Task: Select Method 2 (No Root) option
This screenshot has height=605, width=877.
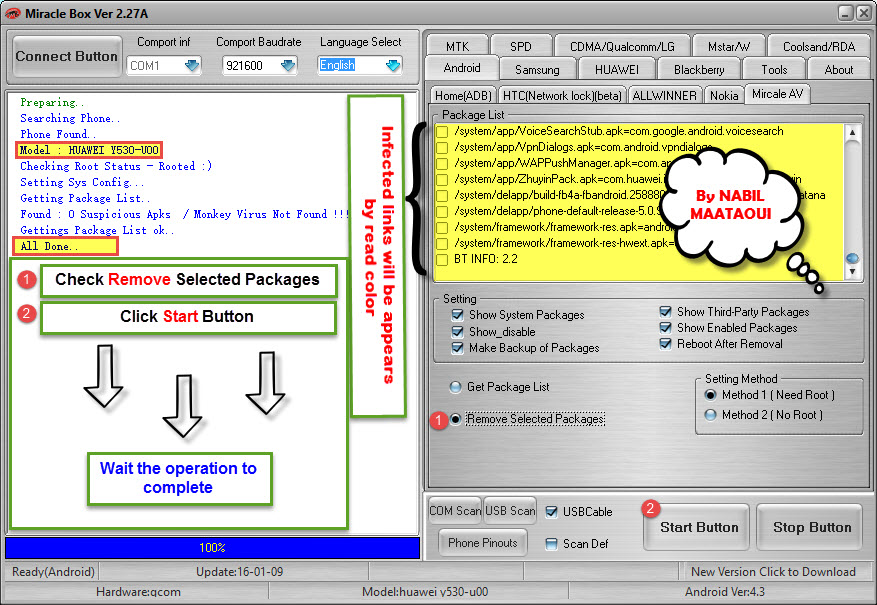Action: coord(710,415)
